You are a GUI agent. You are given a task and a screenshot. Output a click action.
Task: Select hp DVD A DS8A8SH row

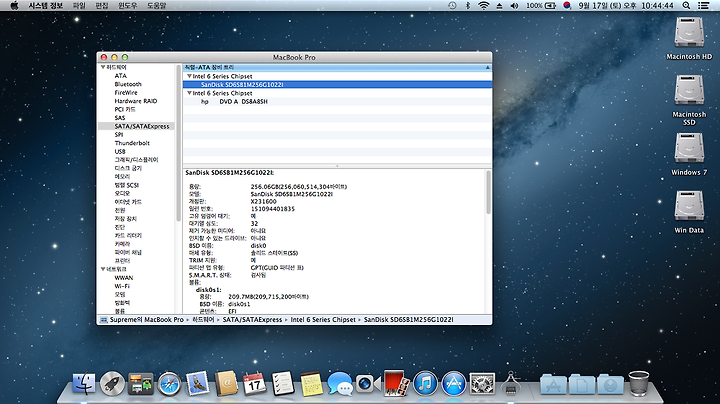click(338, 101)
